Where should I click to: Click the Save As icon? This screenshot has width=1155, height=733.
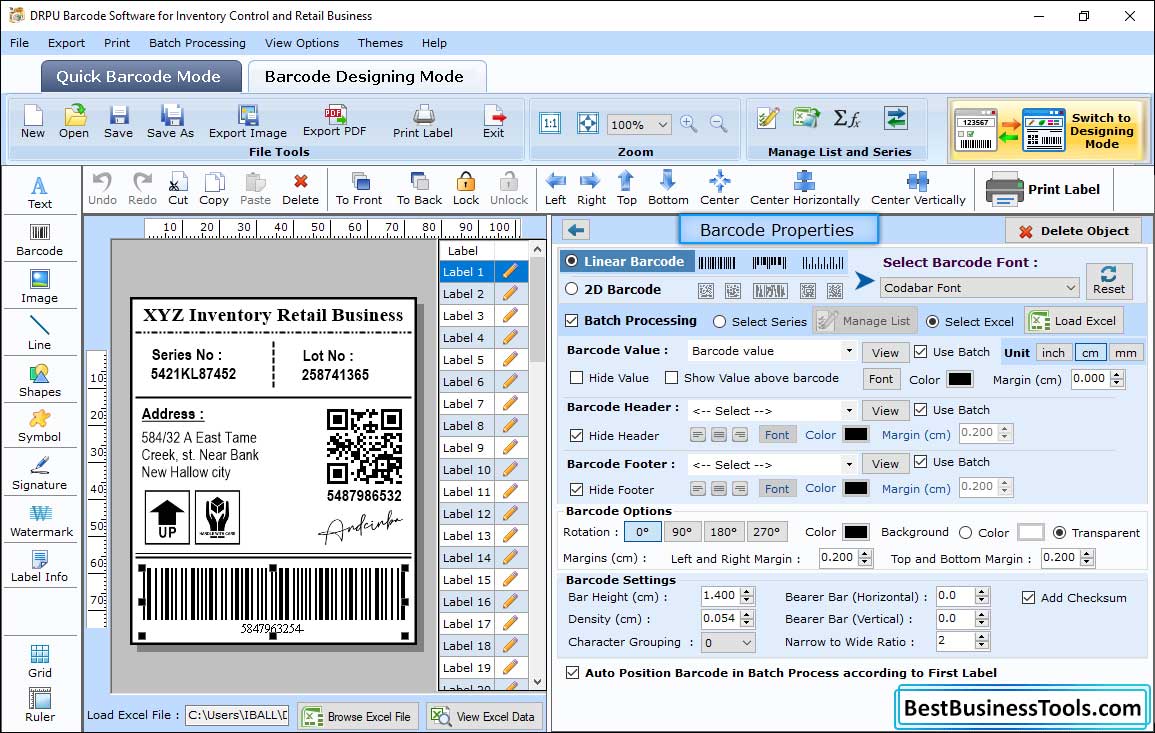pos(171,122)
